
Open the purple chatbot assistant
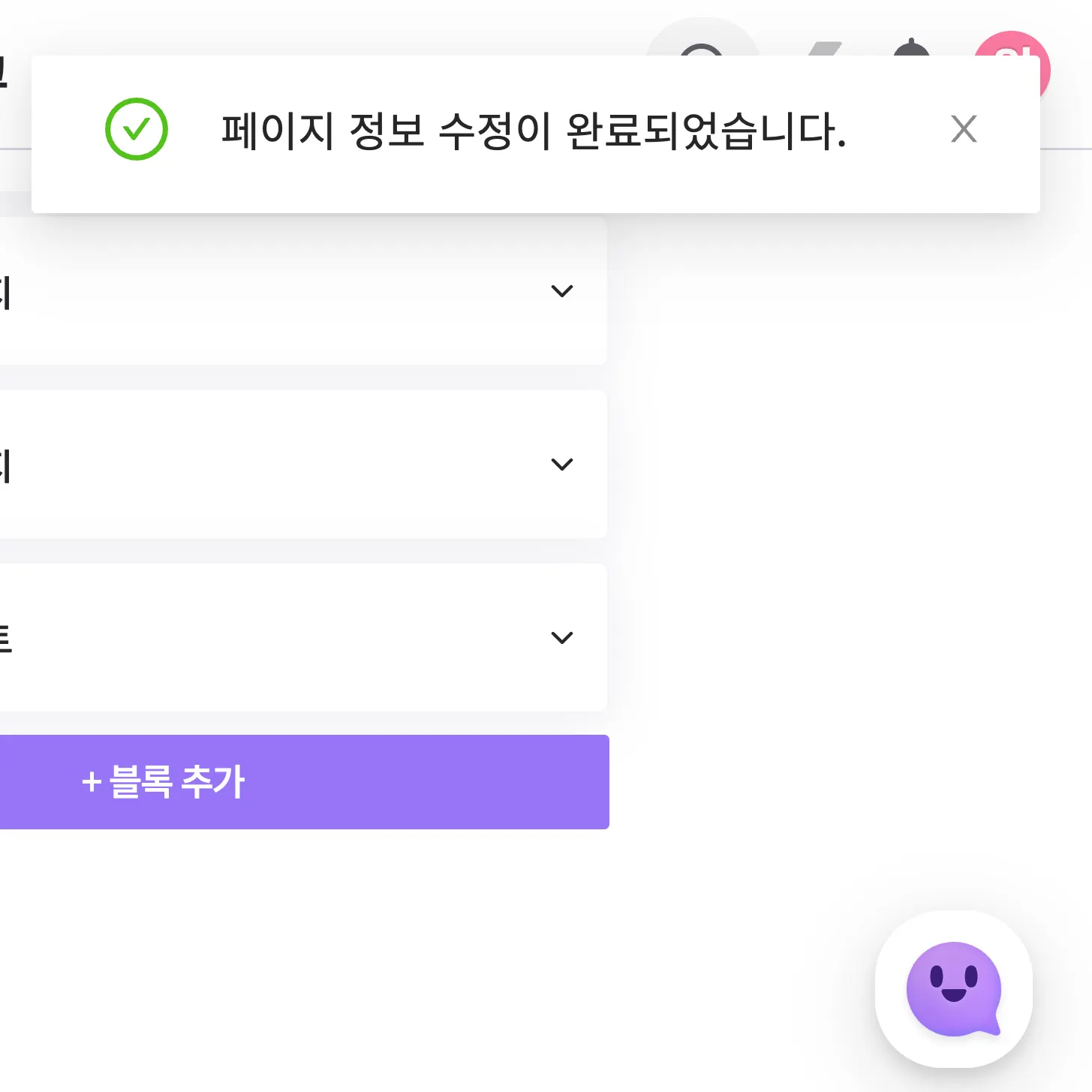[953, 988]
